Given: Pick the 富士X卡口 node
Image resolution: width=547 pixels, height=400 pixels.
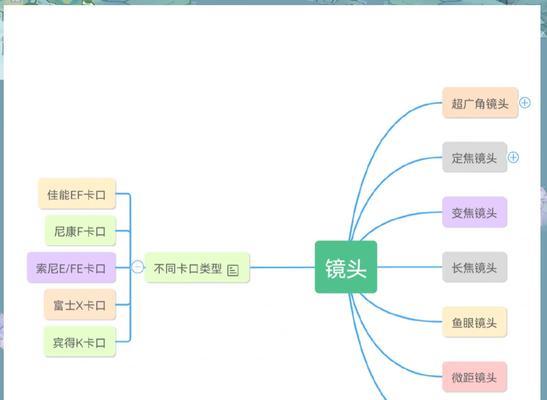Looking at the screenshot, I should coord(80,304).
